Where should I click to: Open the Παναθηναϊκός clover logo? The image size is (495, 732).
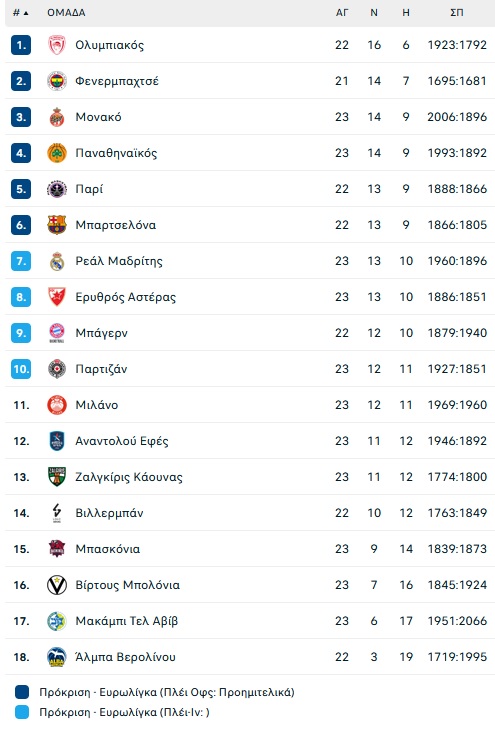[57, 153]
